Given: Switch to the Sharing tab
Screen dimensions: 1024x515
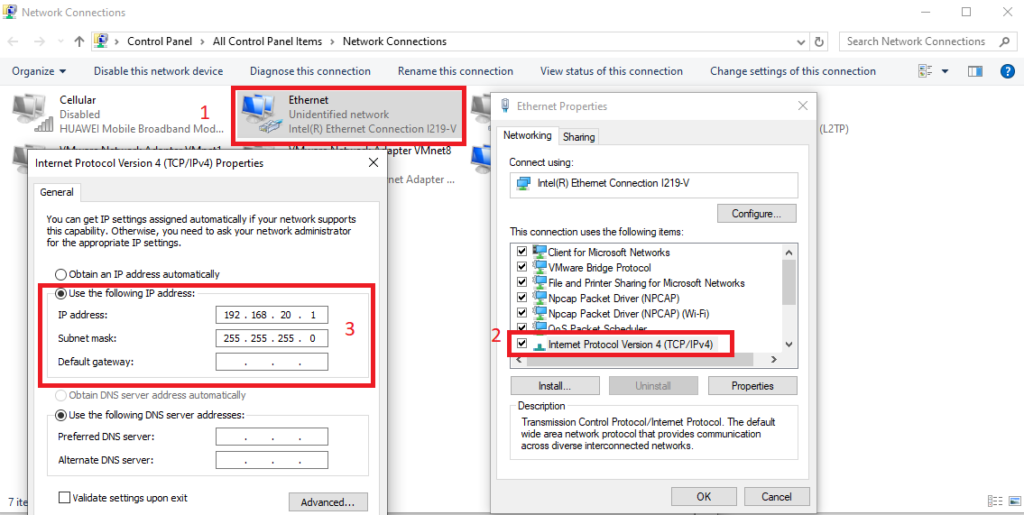Looking at the screenshot, I should (578, 137).
